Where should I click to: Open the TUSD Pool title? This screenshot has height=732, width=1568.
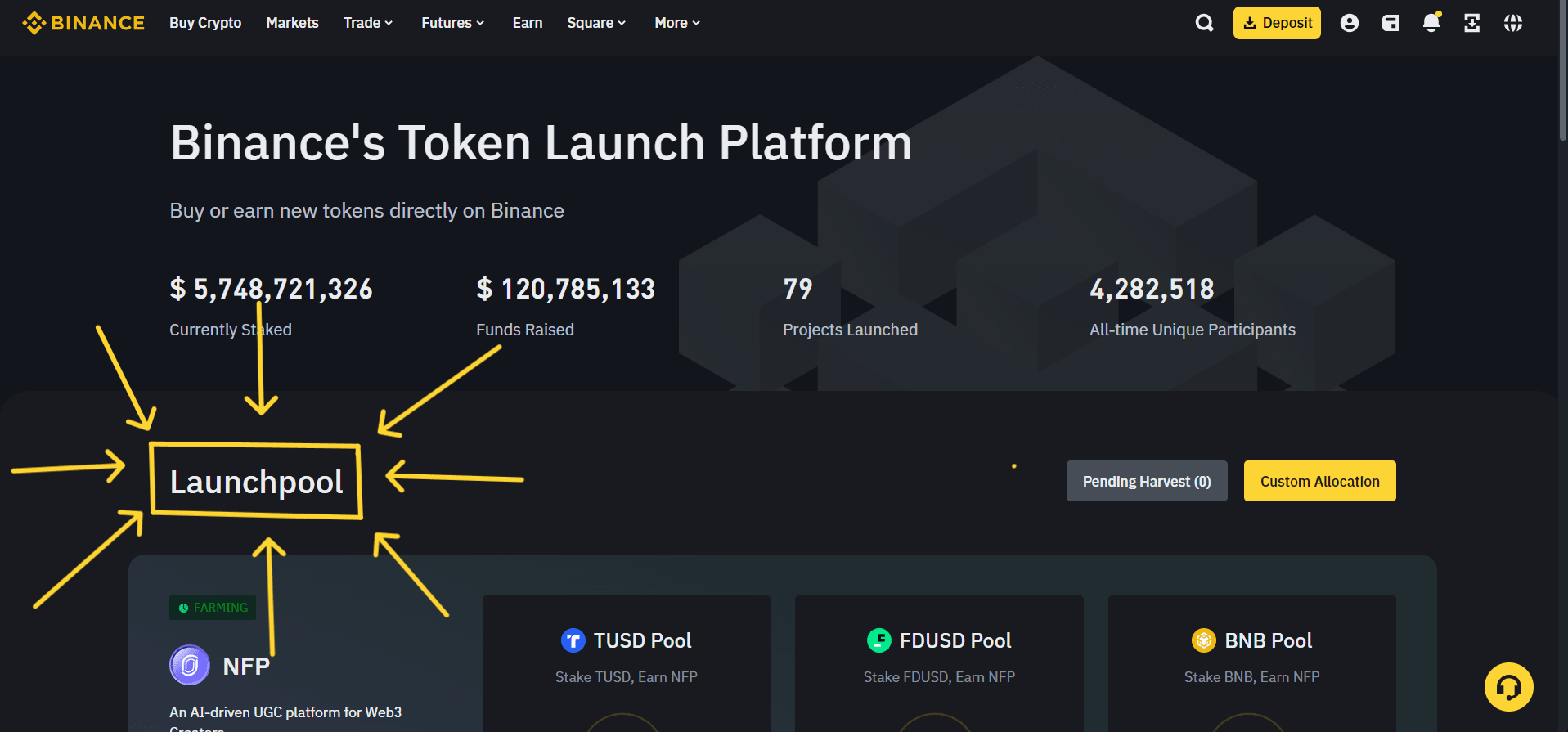[643, 640]
